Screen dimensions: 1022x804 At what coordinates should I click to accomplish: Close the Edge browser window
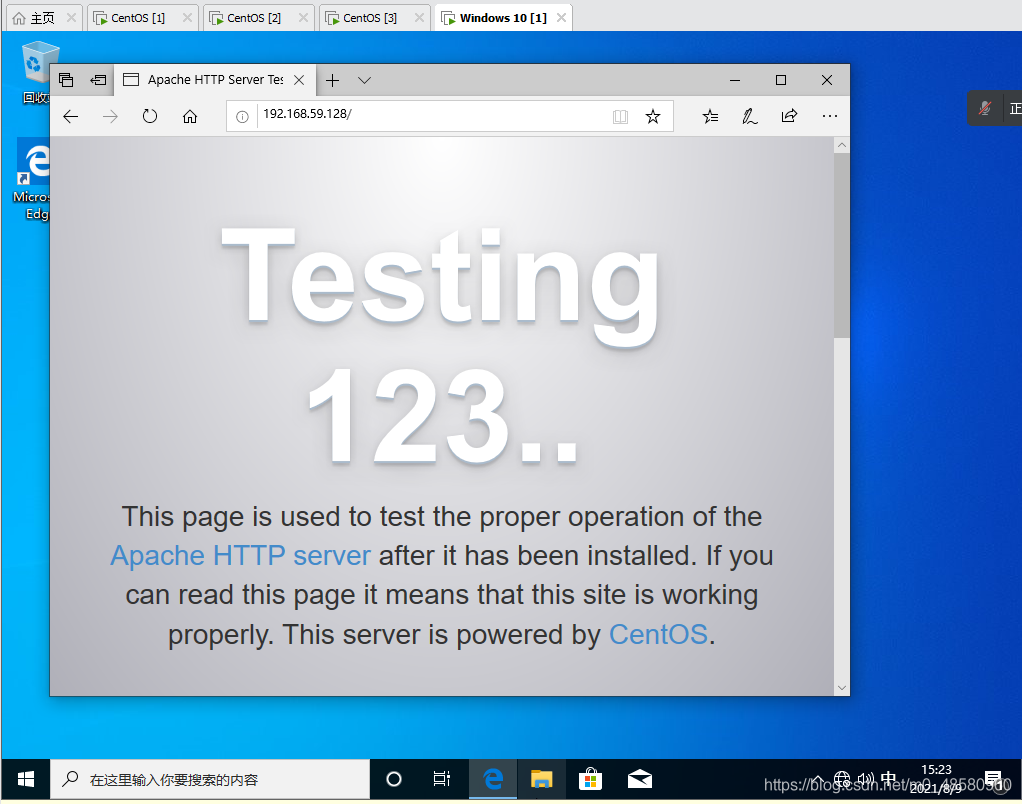826,80
